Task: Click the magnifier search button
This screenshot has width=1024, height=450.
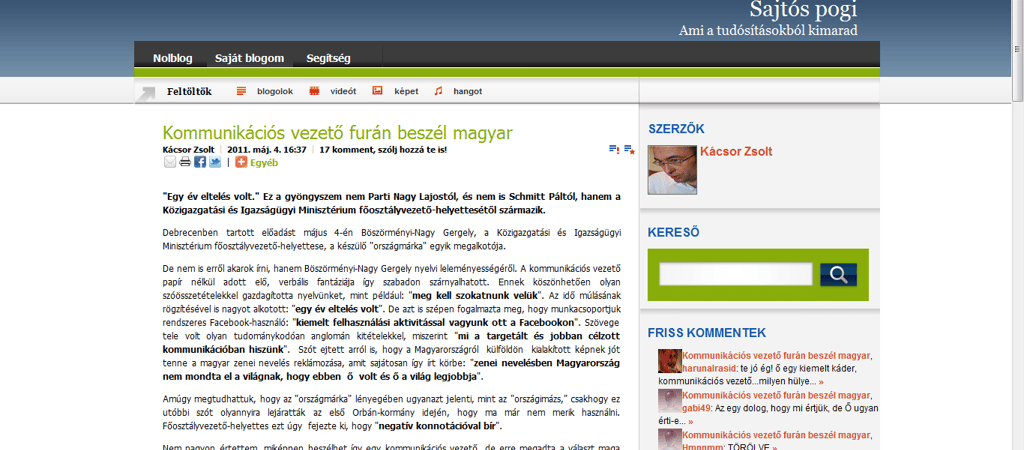Action: pos(838,275)
